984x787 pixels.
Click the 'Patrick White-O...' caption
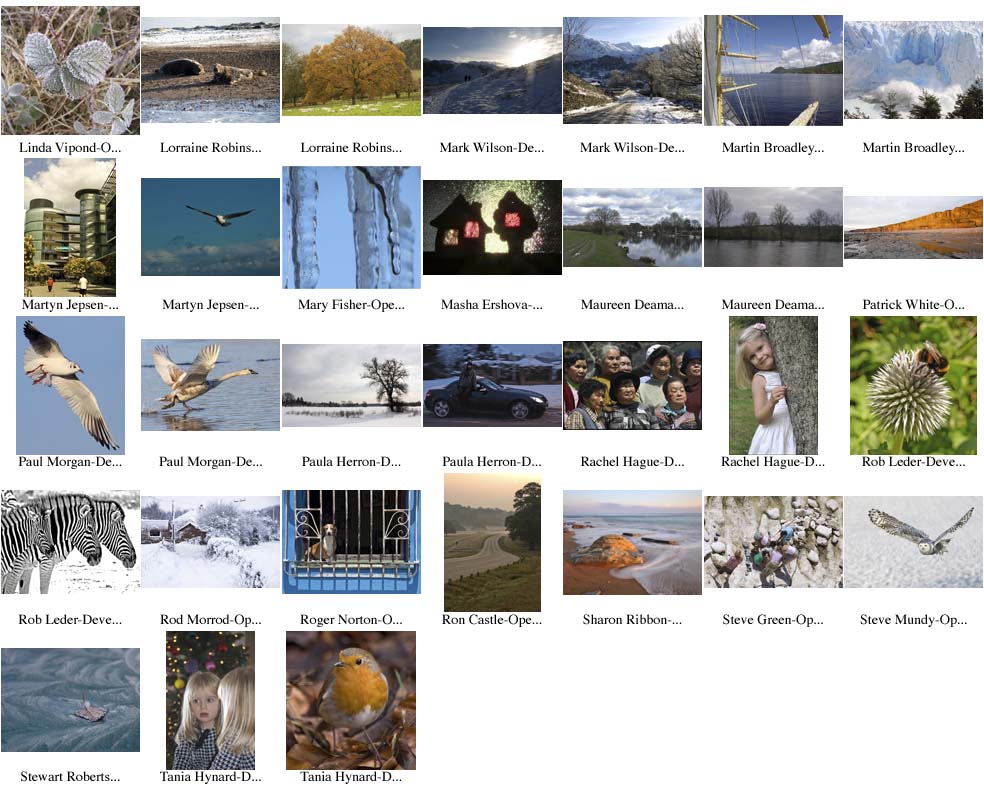914,304
